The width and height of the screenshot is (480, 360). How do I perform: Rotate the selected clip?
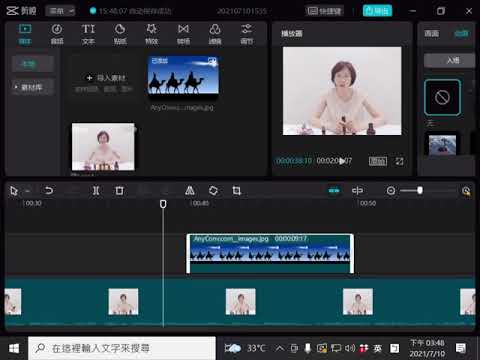pos(213,191)
